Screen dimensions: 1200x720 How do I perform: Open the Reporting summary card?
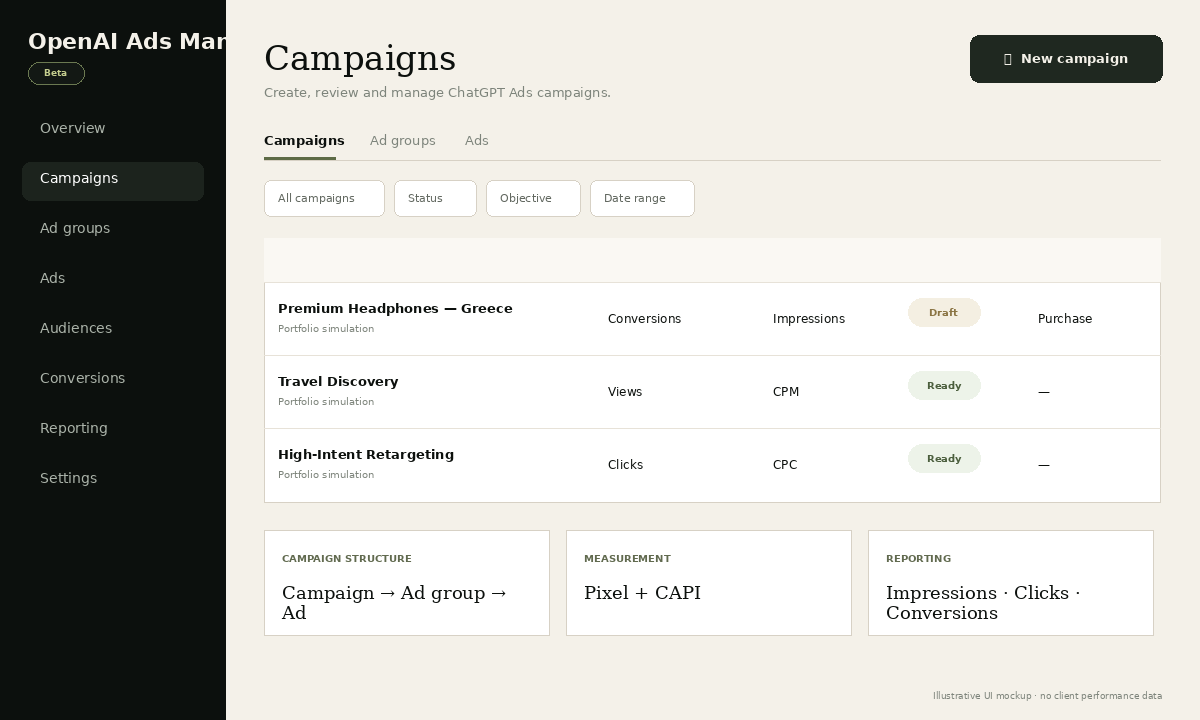pyautogui.click(x=1011, y=583)
